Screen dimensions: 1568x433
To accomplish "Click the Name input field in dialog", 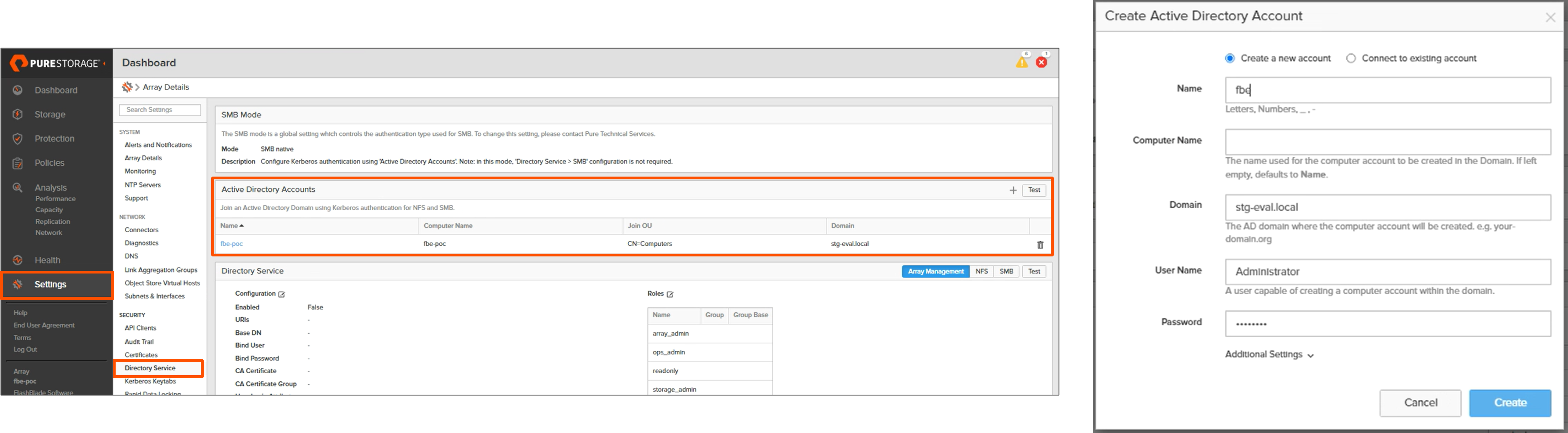I will (x=1388, y=90).
